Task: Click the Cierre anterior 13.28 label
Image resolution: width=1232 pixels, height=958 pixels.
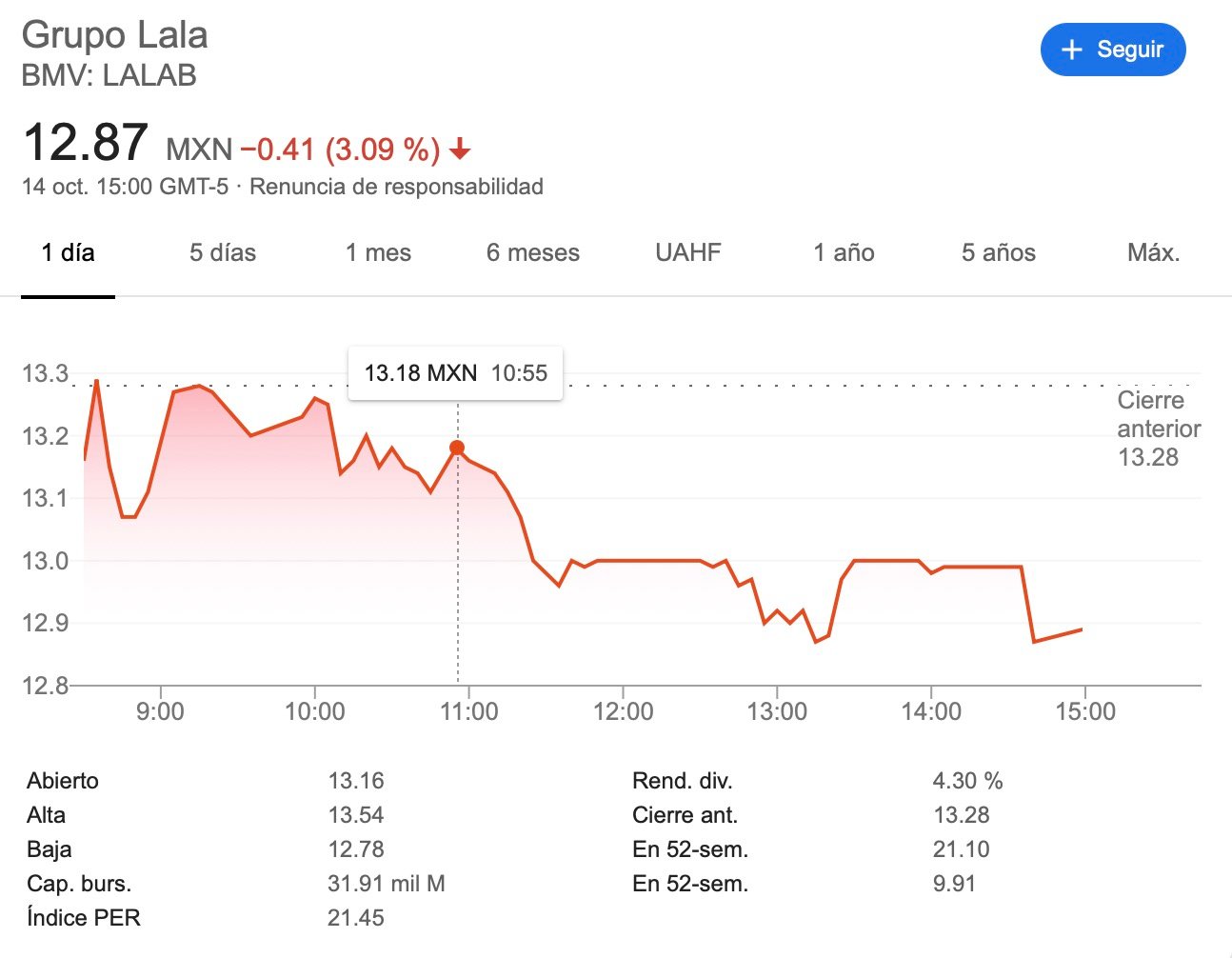Action: [x=1159, y=429]
